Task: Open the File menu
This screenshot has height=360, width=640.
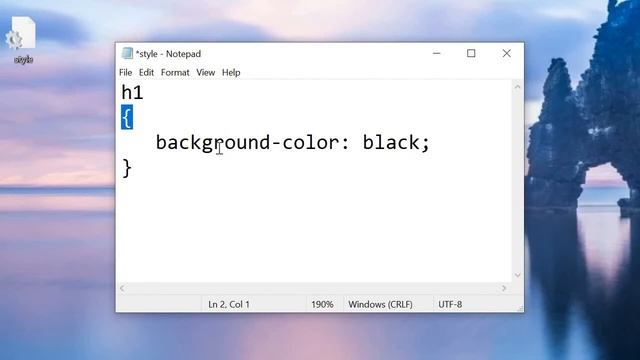Action: point(125,73)
